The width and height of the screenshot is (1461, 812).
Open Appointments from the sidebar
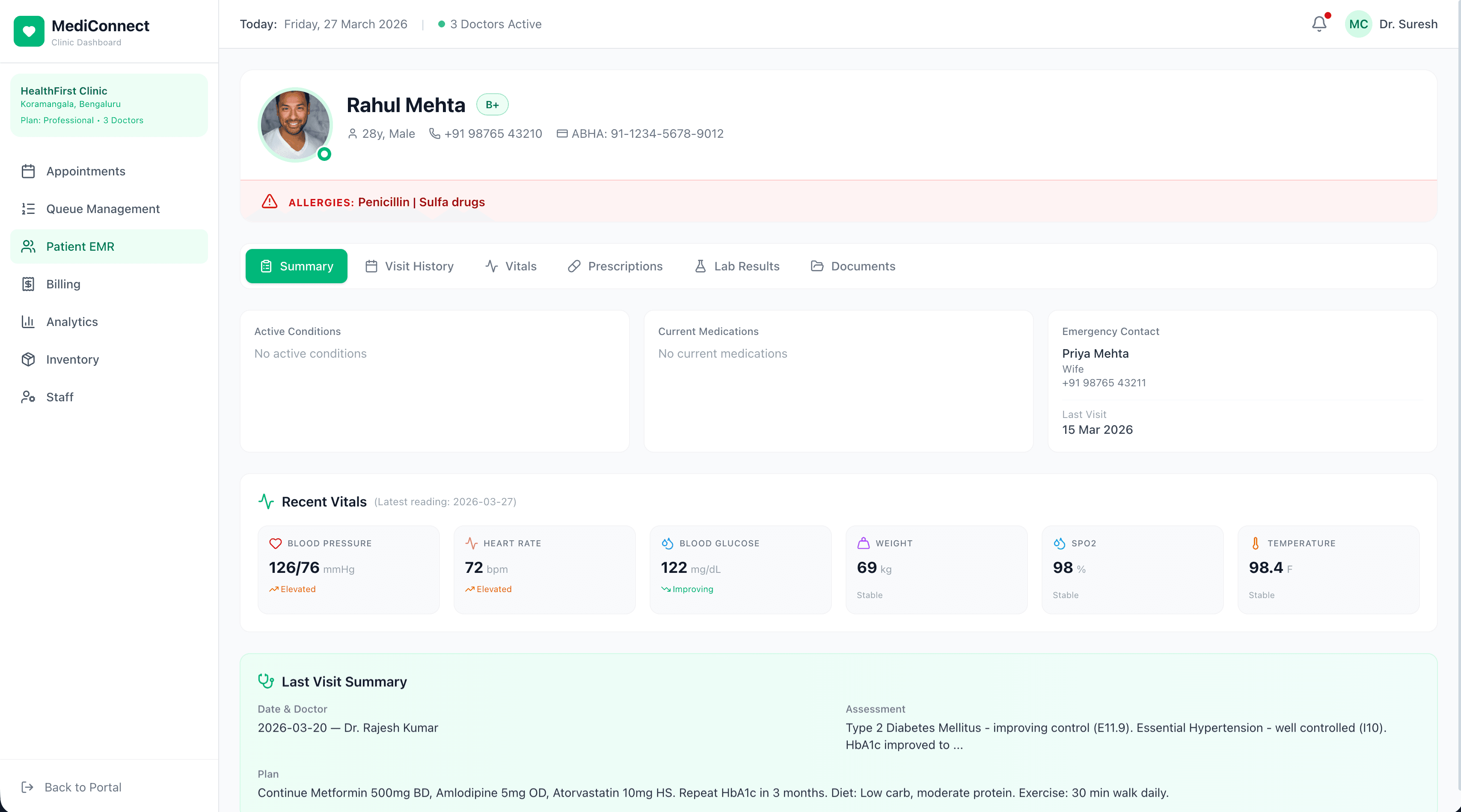(29, 171)
